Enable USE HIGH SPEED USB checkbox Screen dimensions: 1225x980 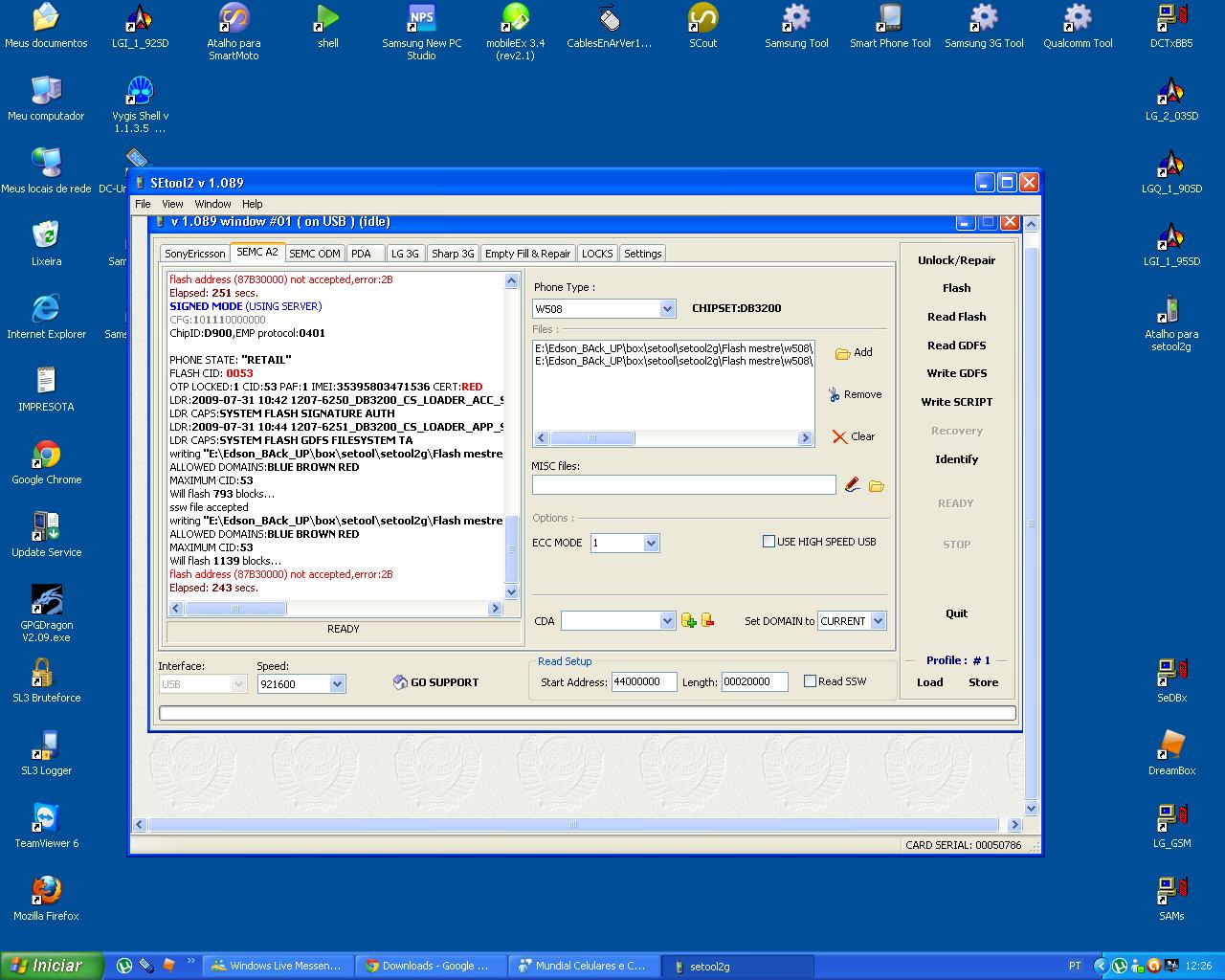pos(768,542)
